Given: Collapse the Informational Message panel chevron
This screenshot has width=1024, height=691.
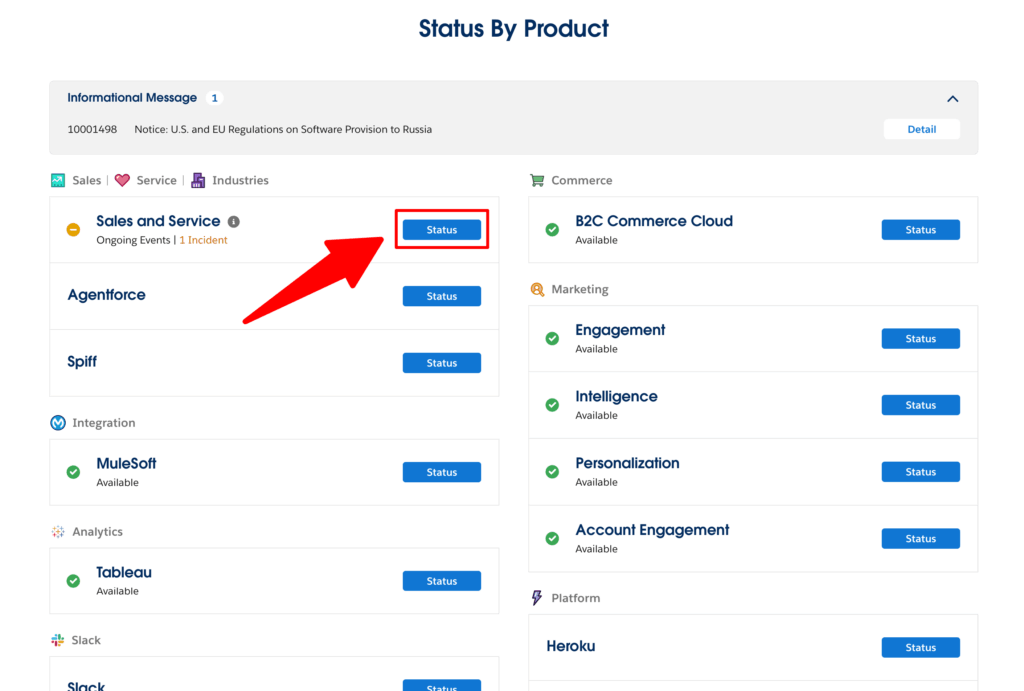Looking at the screenshot, I should 952,99.
